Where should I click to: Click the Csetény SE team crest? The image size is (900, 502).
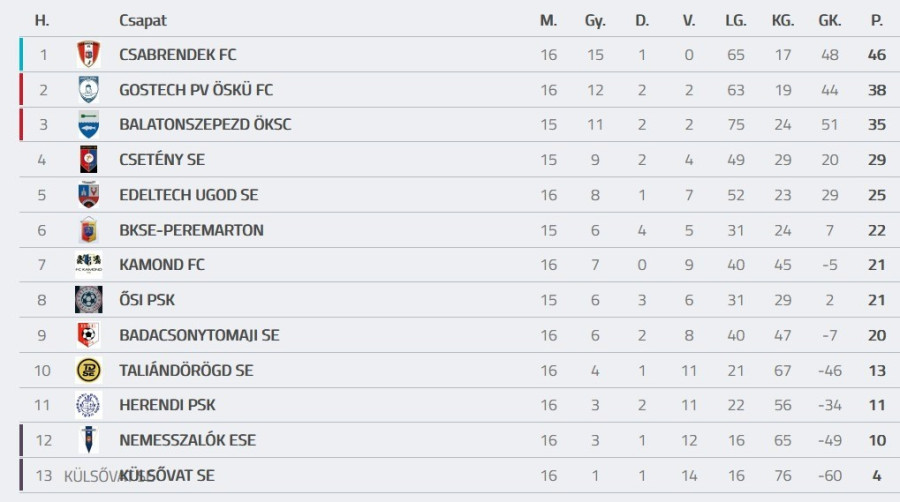pyautogui.click(x=89, y=160)
